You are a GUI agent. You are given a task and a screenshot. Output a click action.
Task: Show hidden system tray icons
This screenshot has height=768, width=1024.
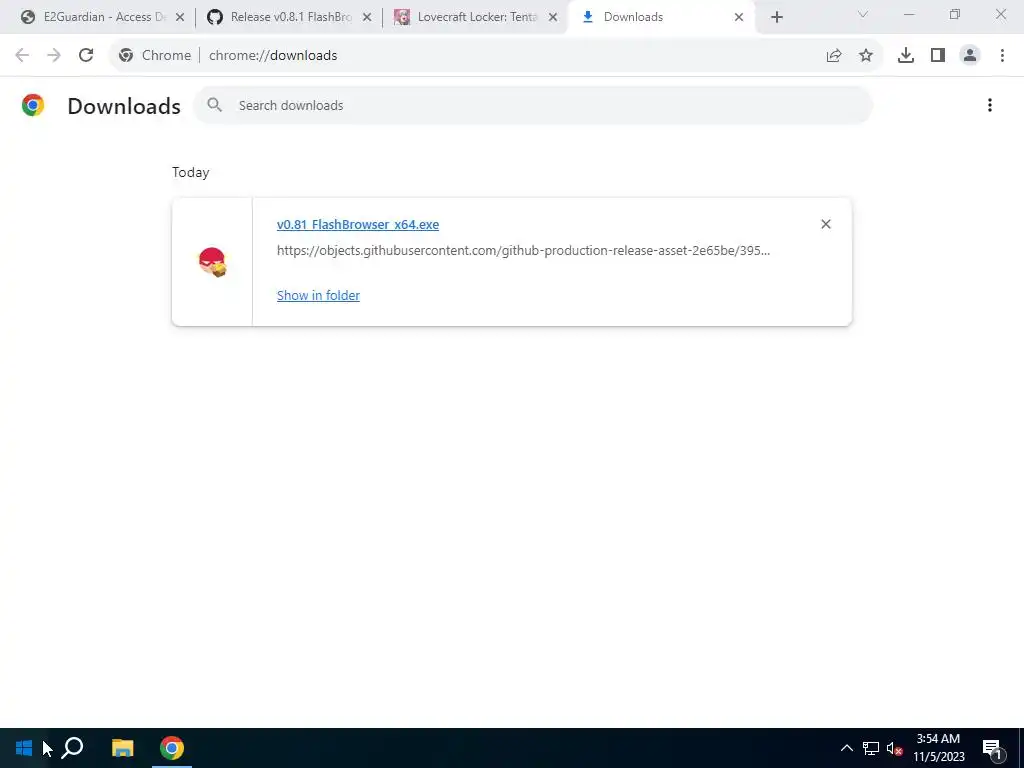pos(846,748)
